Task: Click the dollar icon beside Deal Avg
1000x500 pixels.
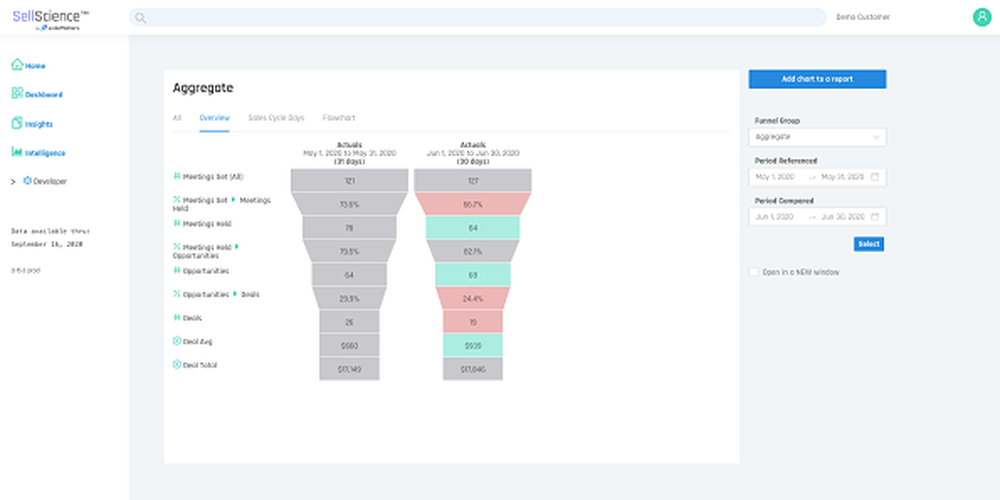Action: point(177,341)
